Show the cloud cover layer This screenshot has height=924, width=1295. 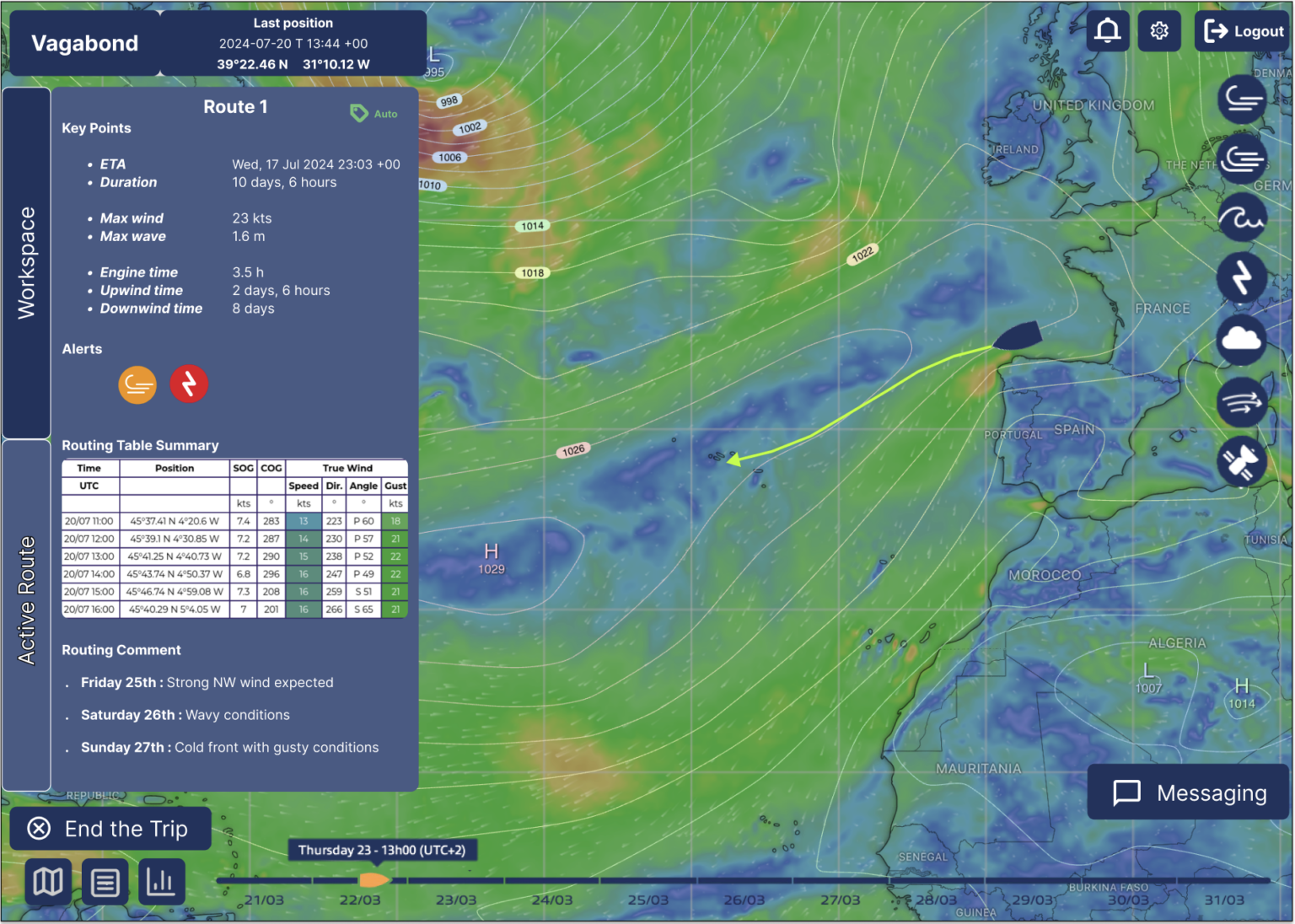coord(1241,341)
